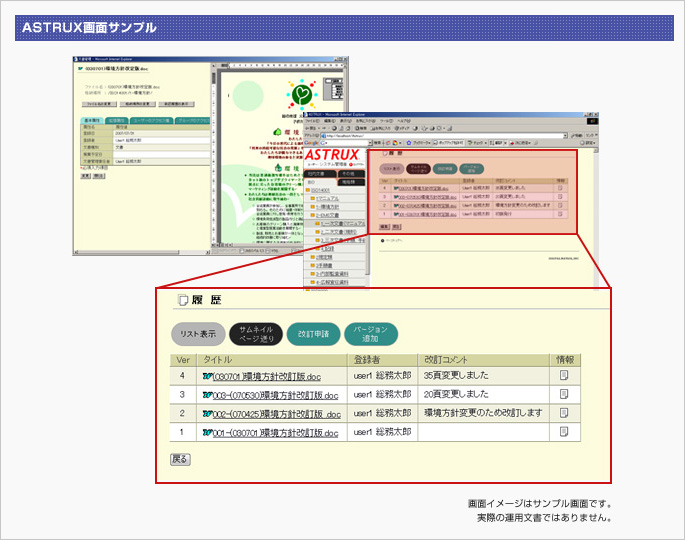This screenshot has height=540, width=685.
Task: Click the document icon before file title in left window
Action: coord(80,69)
